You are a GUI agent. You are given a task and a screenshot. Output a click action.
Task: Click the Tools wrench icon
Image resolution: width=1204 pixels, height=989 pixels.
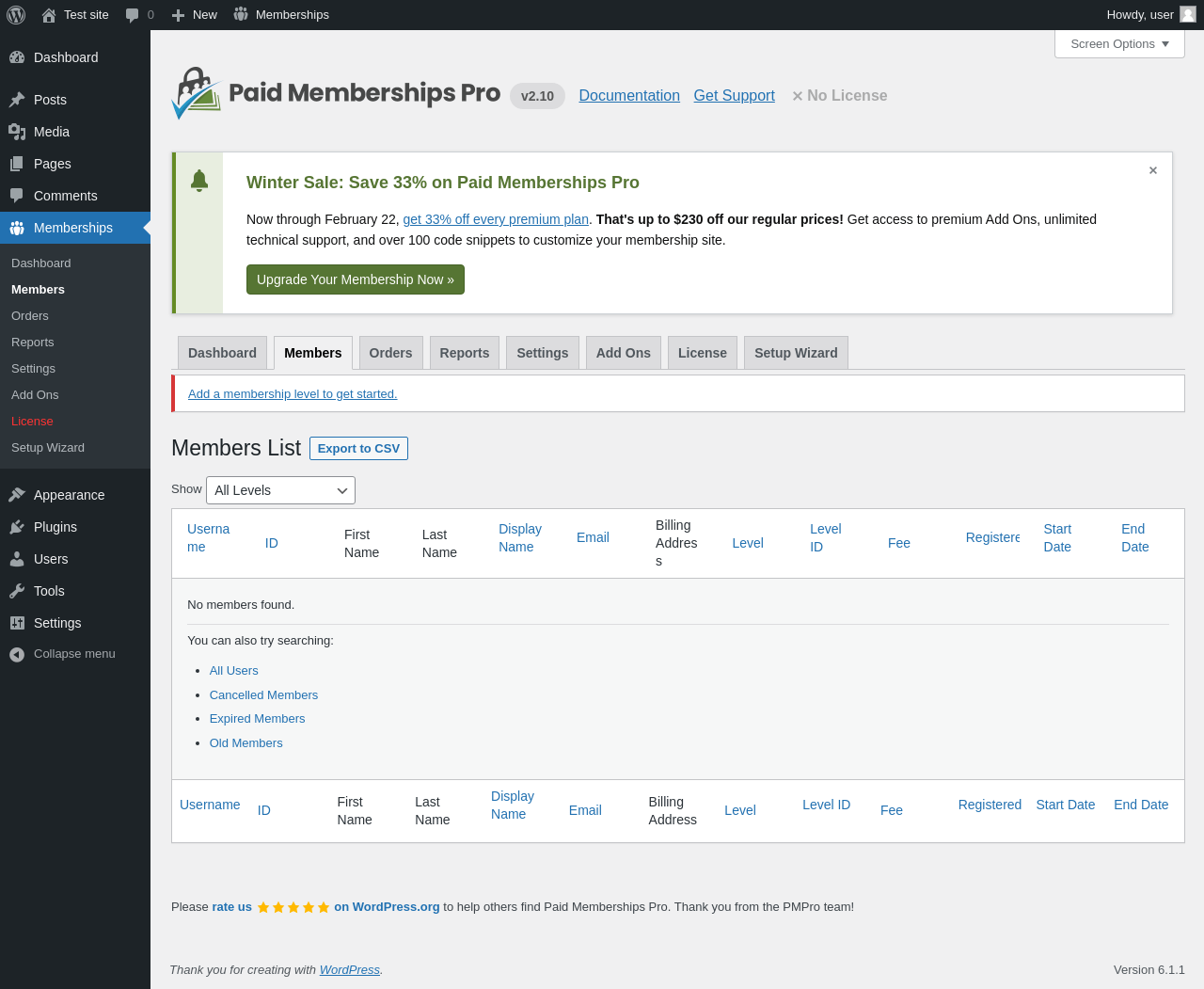point(17,591)
